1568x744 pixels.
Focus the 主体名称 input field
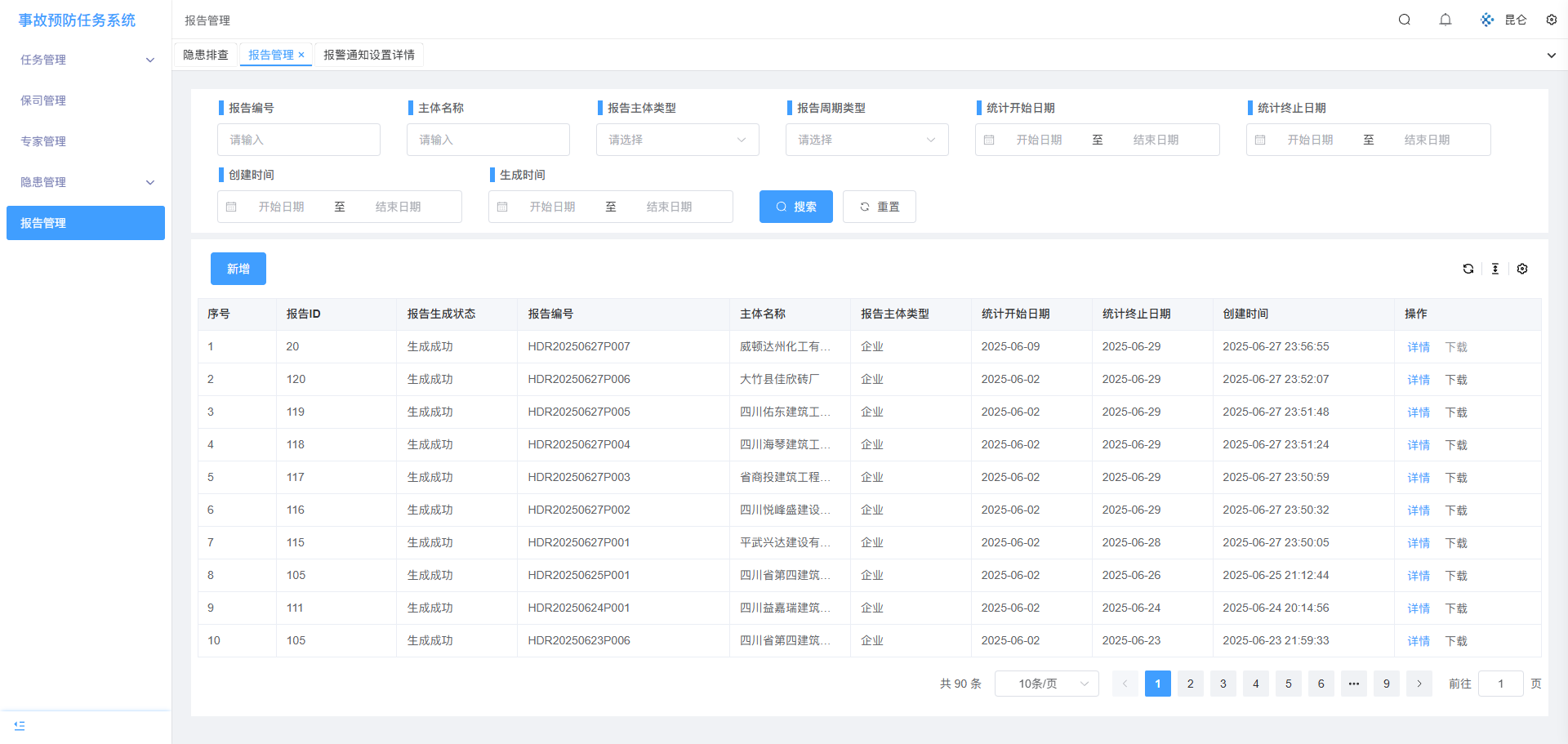coord(488,140)
